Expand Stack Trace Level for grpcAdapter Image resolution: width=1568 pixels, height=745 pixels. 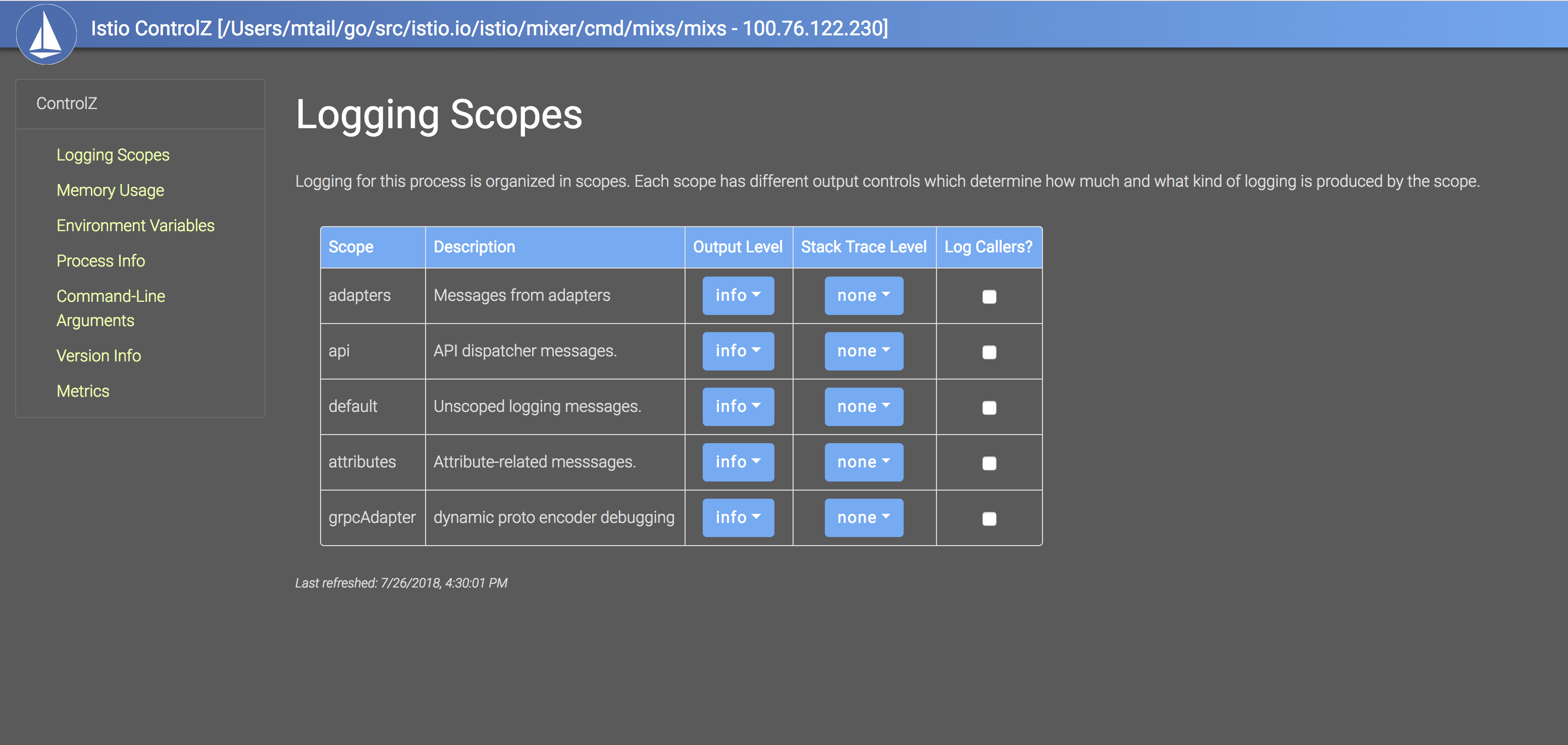(862, 517)
